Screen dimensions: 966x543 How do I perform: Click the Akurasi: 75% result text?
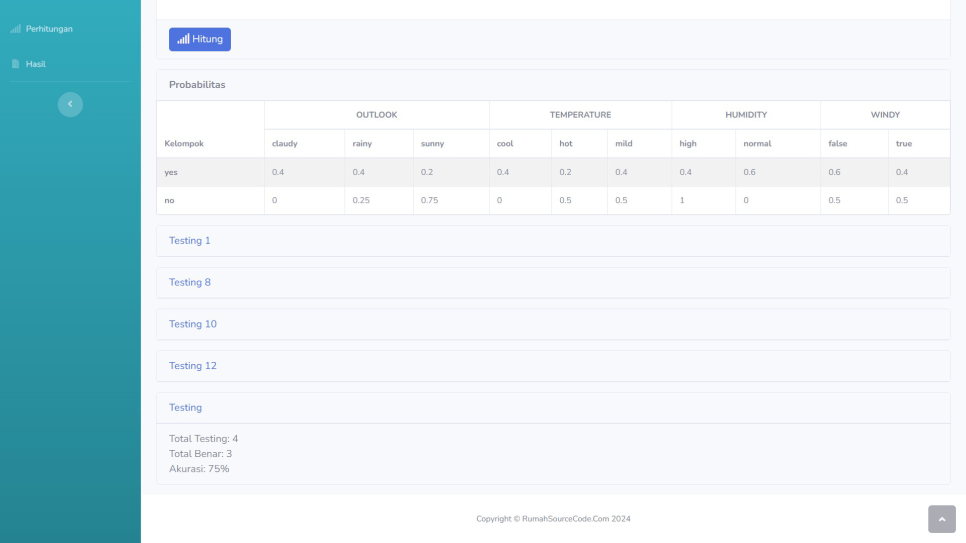(199, 469)
